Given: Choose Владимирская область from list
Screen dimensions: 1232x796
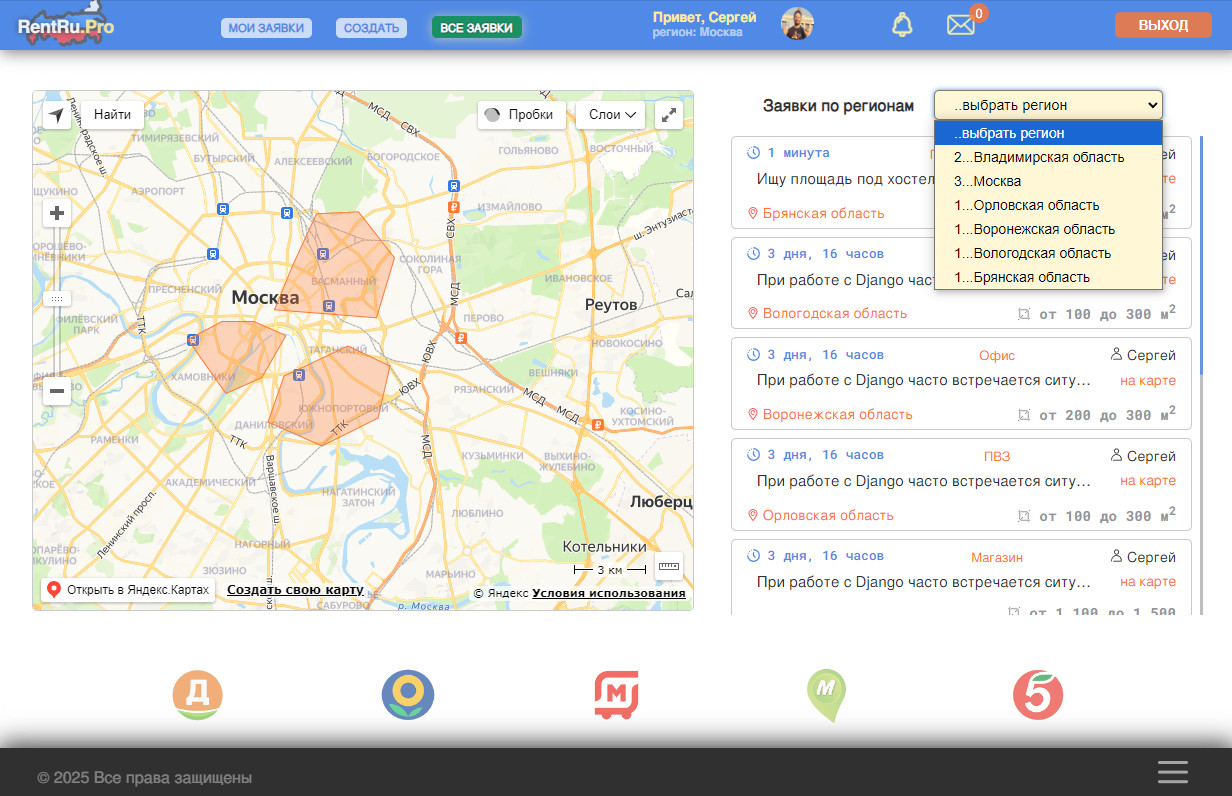Looking at the screenshot, I should [1048, 157].
